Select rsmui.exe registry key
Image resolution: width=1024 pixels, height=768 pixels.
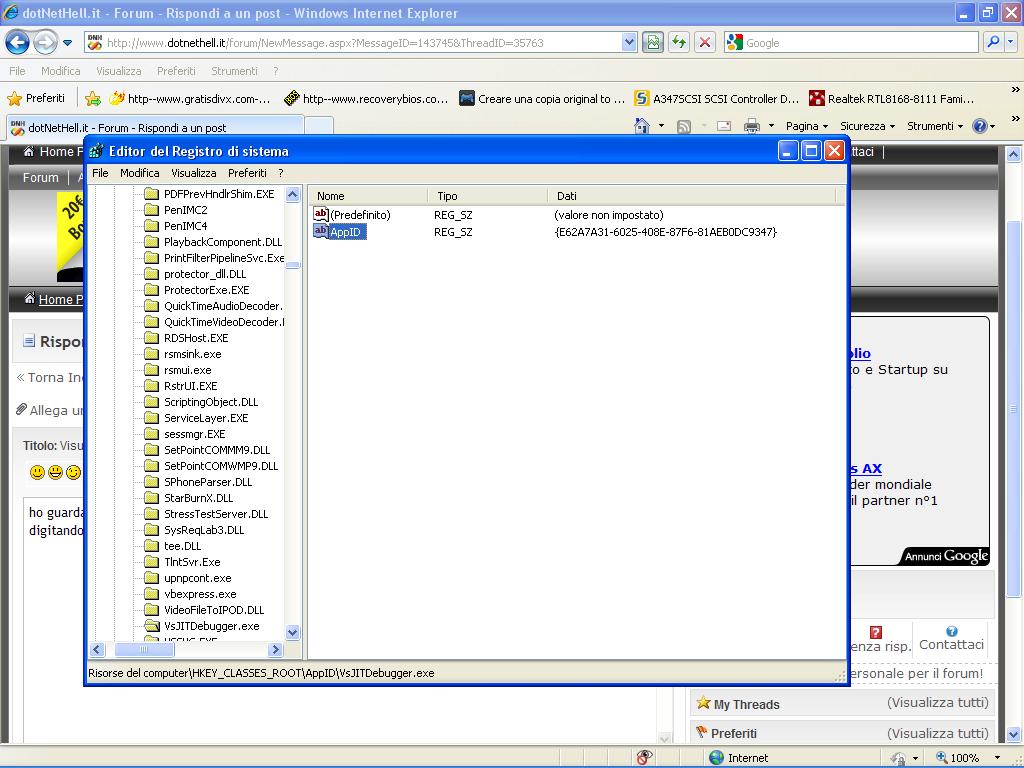(187, 370)
